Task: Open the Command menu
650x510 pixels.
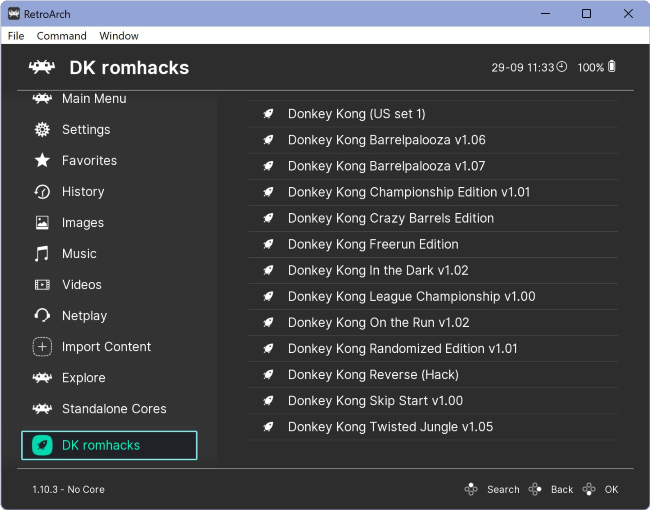Action: point(61,36)
